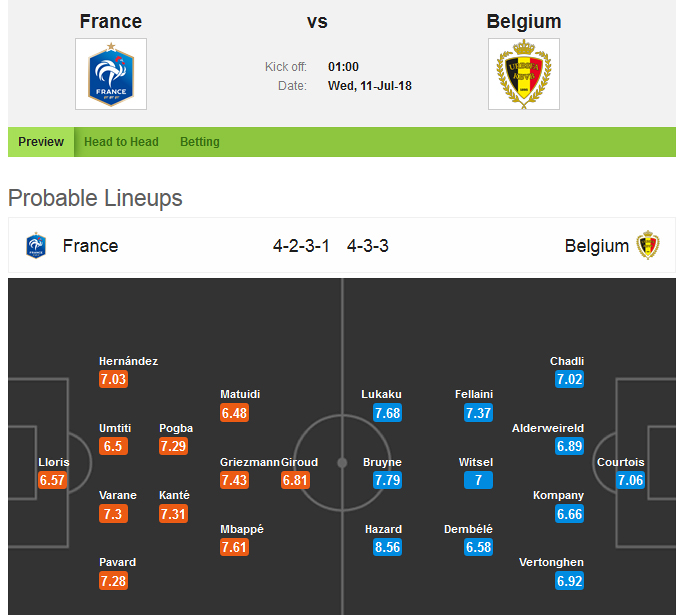The width and height of the screenshot is (682, 615).
Task: Click Hazard's 8.56 rating badge
Action: [387, 547]
